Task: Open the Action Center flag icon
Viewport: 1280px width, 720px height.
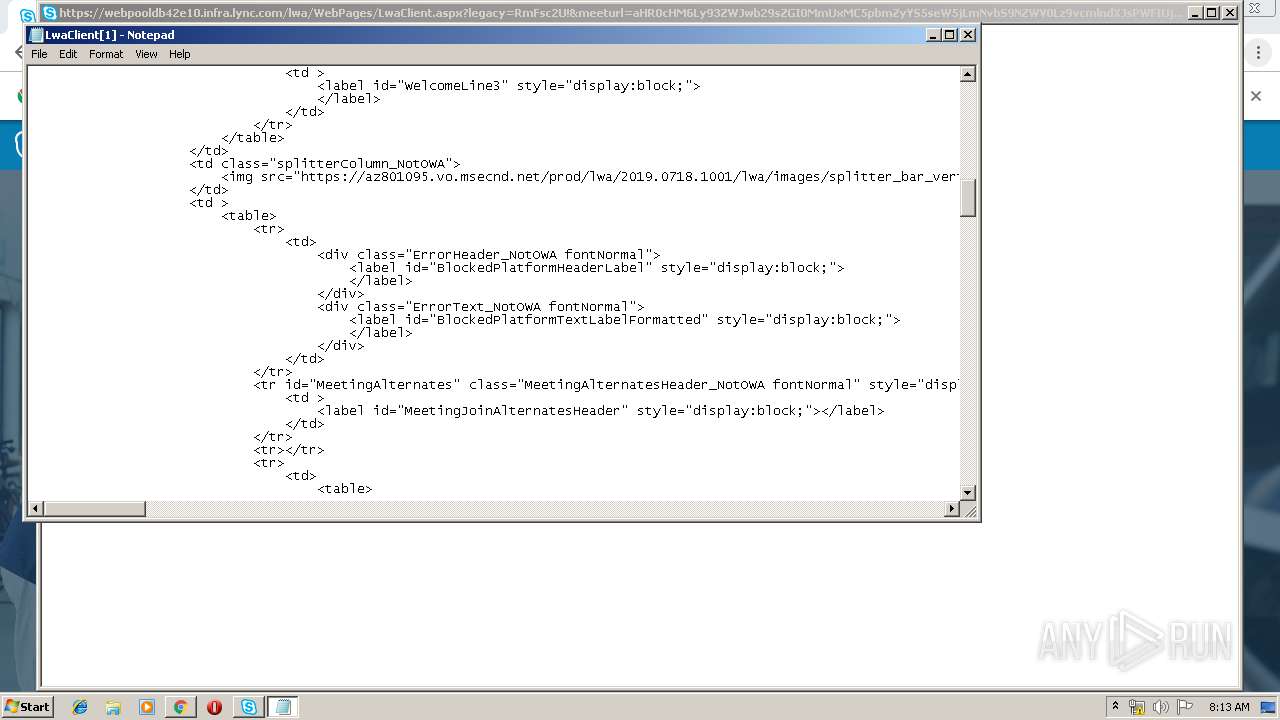Action: coord(1185,707)
